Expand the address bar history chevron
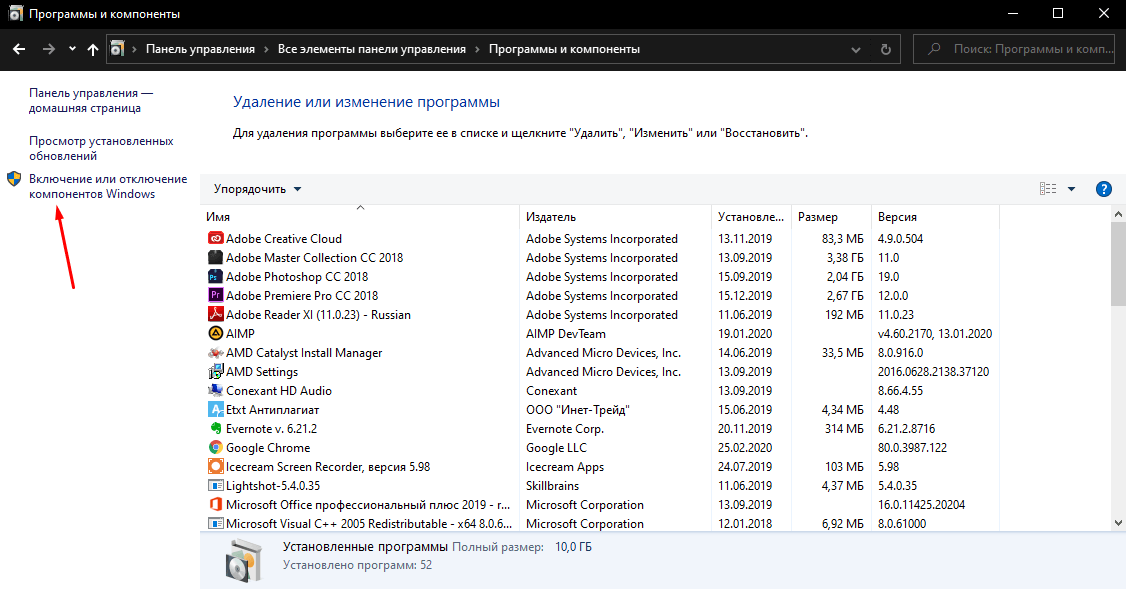This screenshot has height=589, width=1126. (855, 50)
